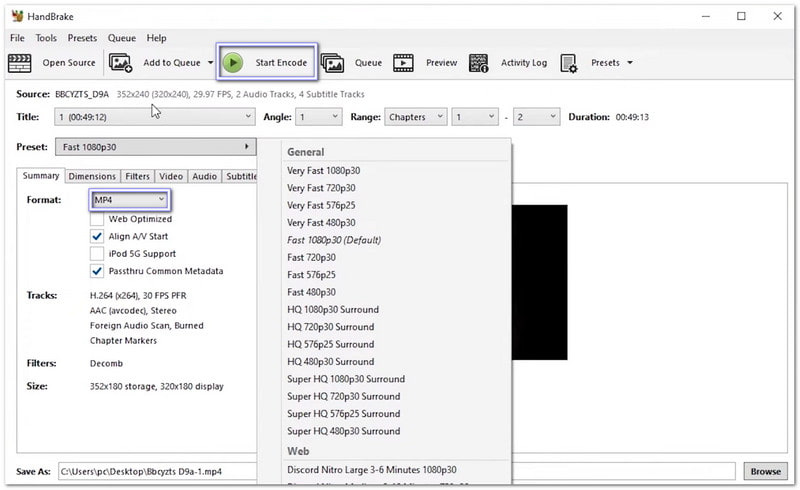Click the Chapter Markers track text
This screenshot has height=490, width=800.
tap(123, 340)
